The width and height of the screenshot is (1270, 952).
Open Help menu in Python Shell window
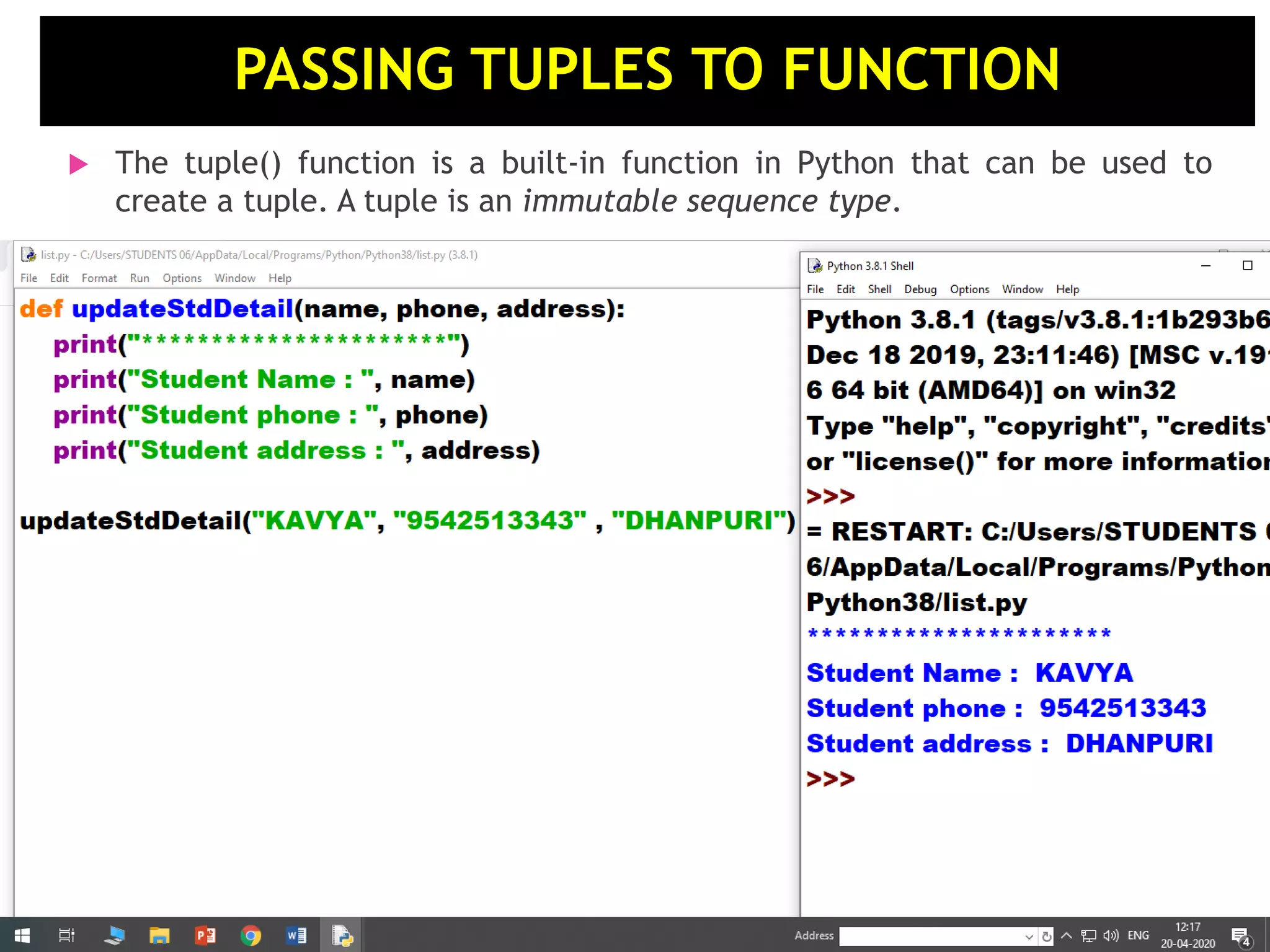(1068, 289)
